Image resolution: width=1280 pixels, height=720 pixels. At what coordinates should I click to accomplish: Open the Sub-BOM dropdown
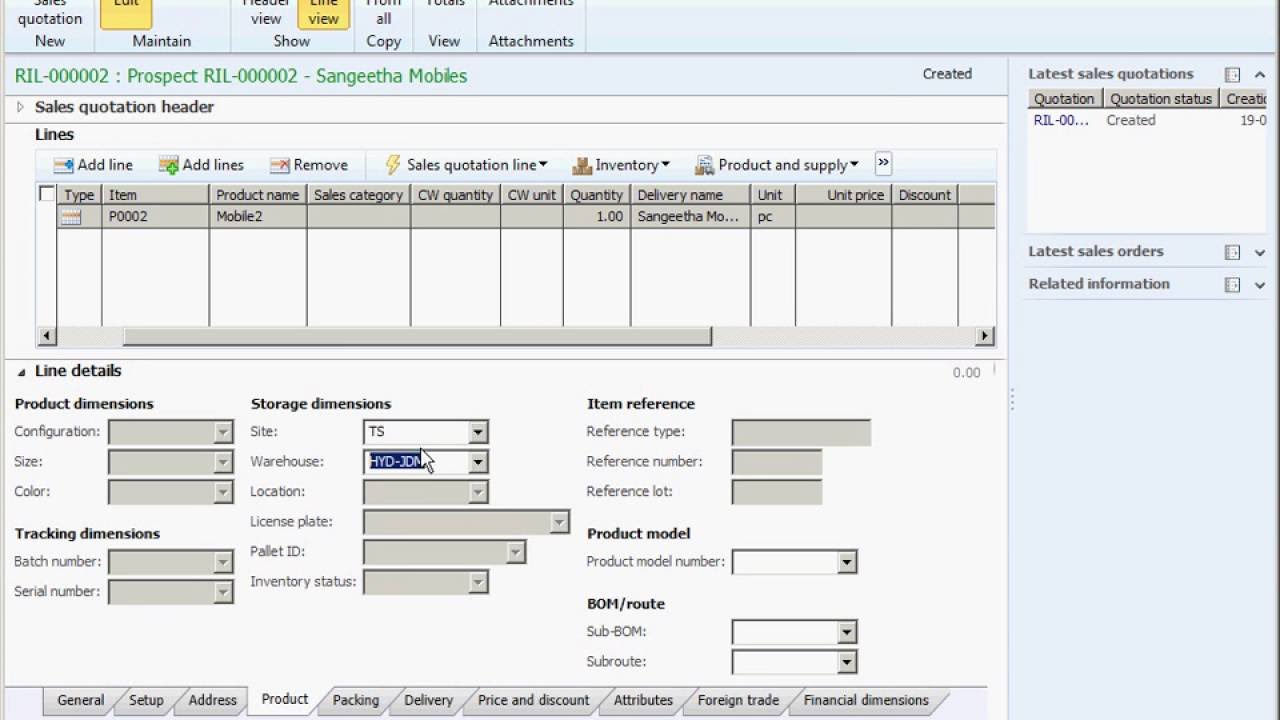click(847, 632)
